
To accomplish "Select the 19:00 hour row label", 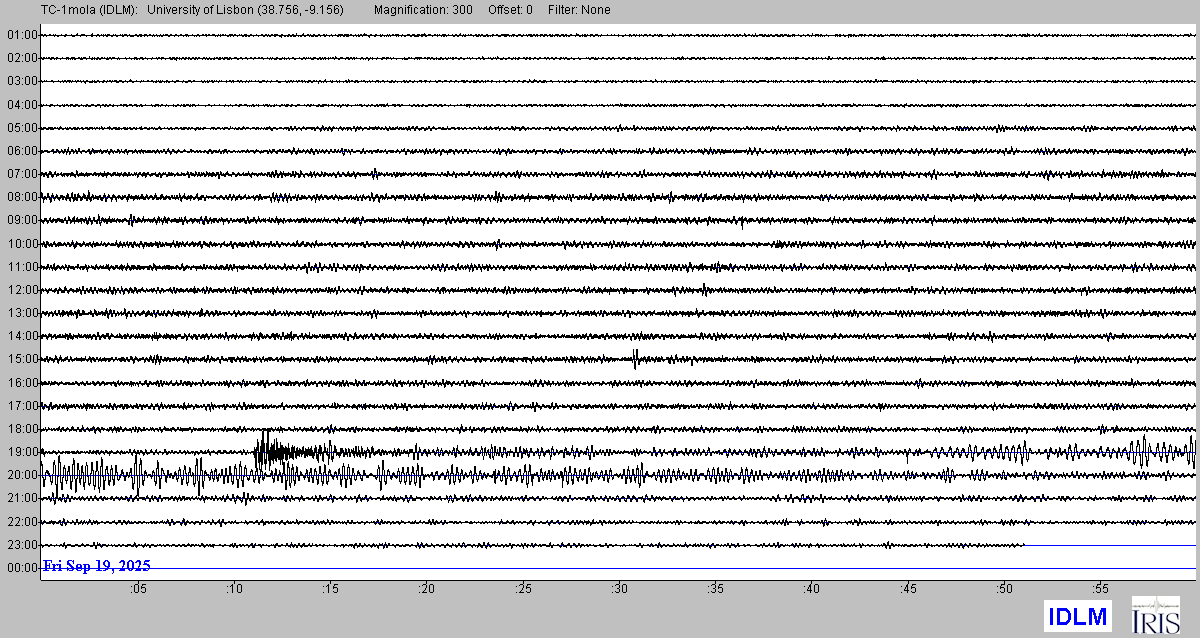I will pos(22,452).
